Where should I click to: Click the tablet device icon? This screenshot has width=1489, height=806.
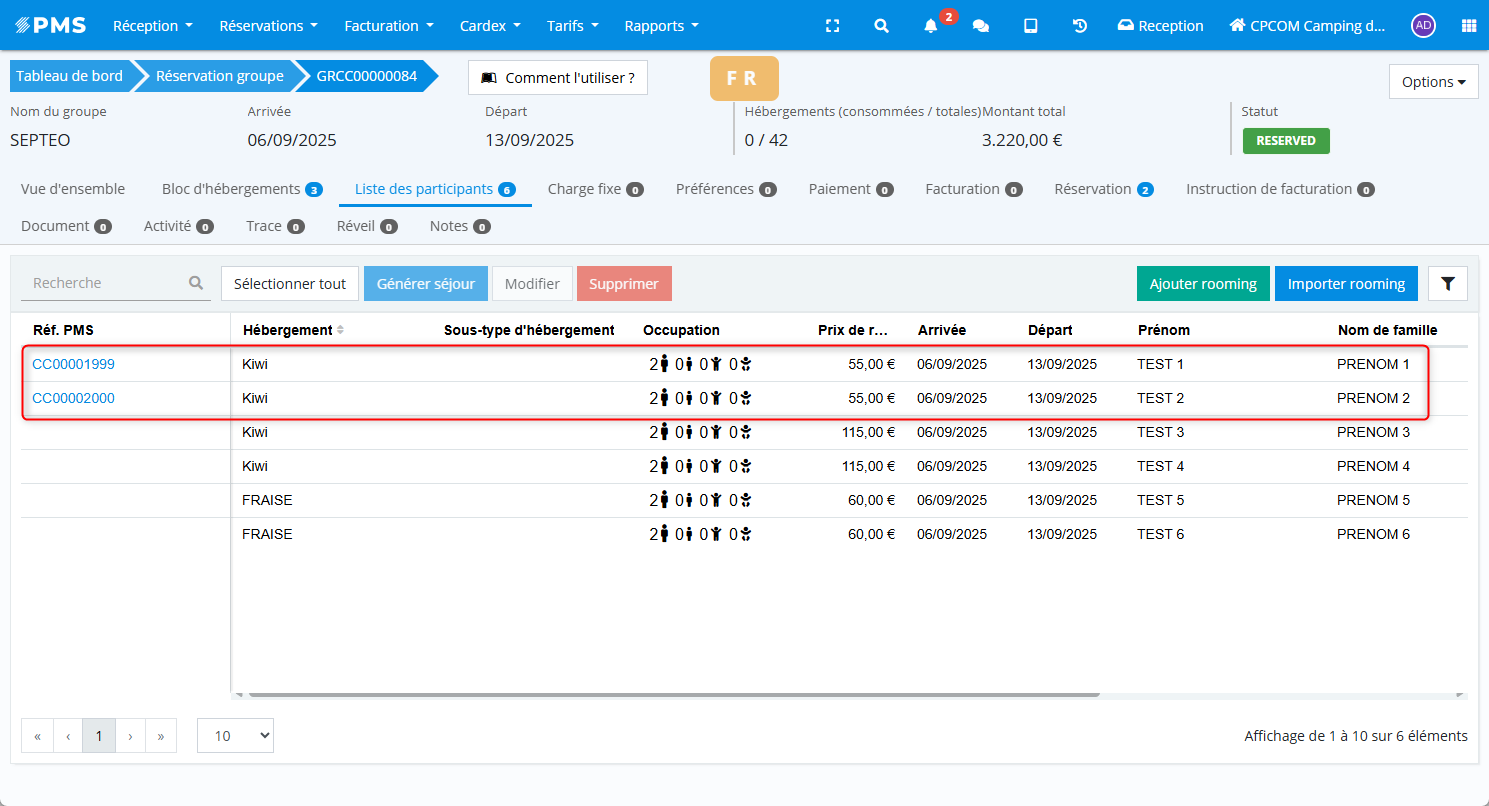1030,26
